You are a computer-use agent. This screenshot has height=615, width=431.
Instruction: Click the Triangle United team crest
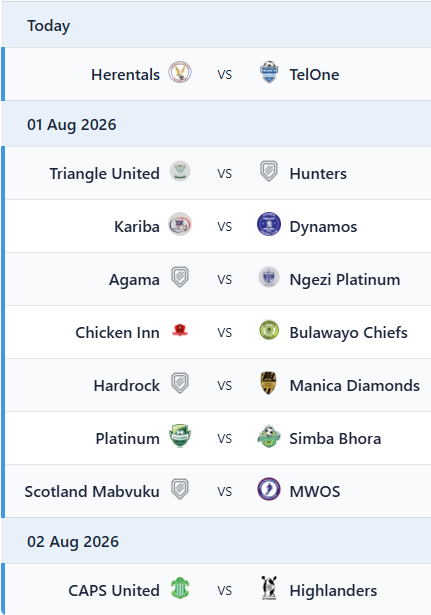pos(180,171)
